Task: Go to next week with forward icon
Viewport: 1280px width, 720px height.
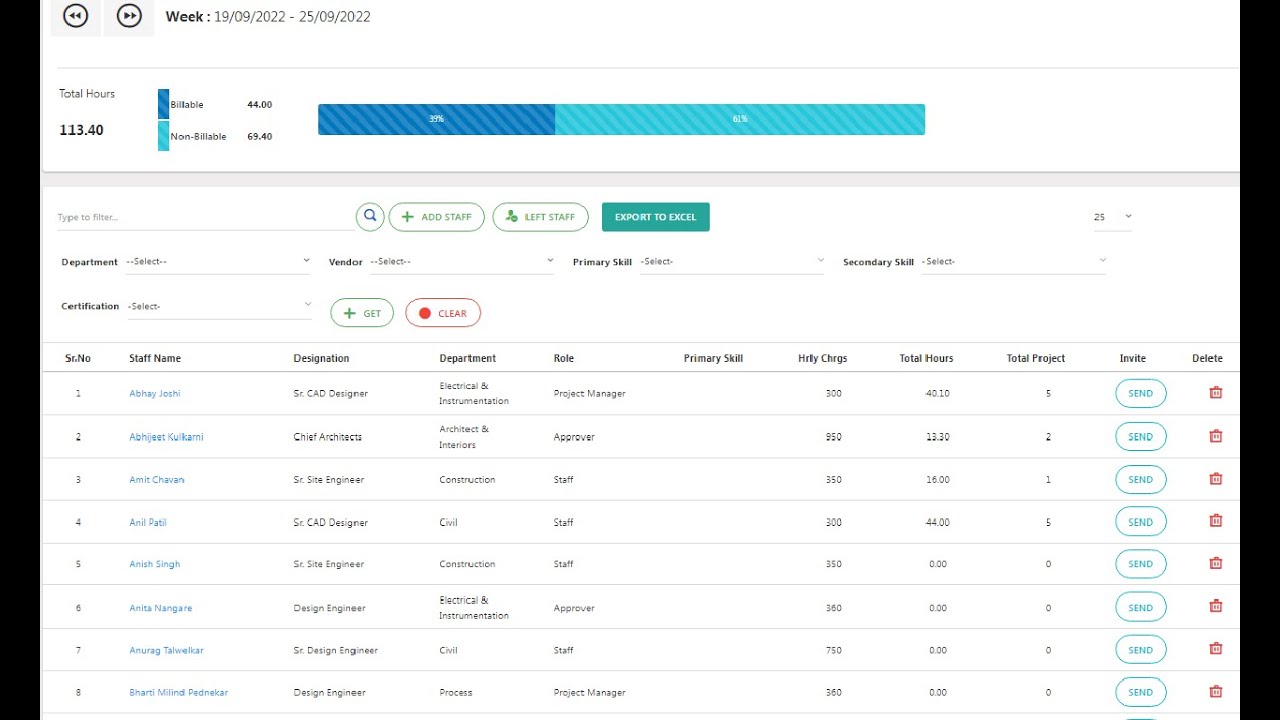Action: [129, 16]
